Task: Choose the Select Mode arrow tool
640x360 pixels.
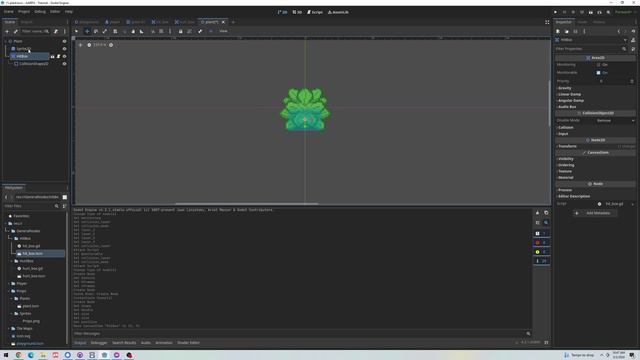Action: 76,31
